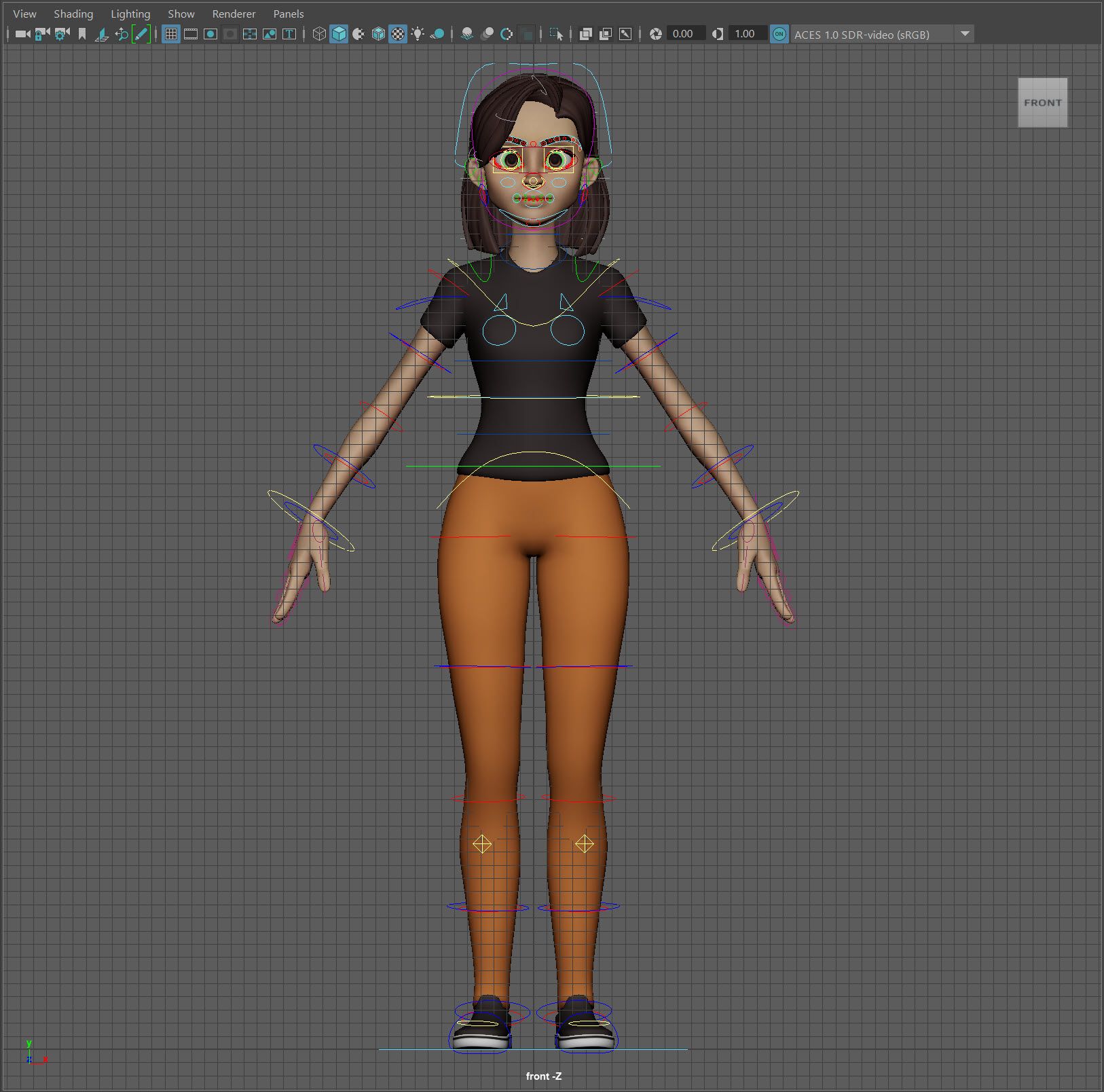Enable Wireframe display mode
Screen dimensions: 1104x1092
319,34
